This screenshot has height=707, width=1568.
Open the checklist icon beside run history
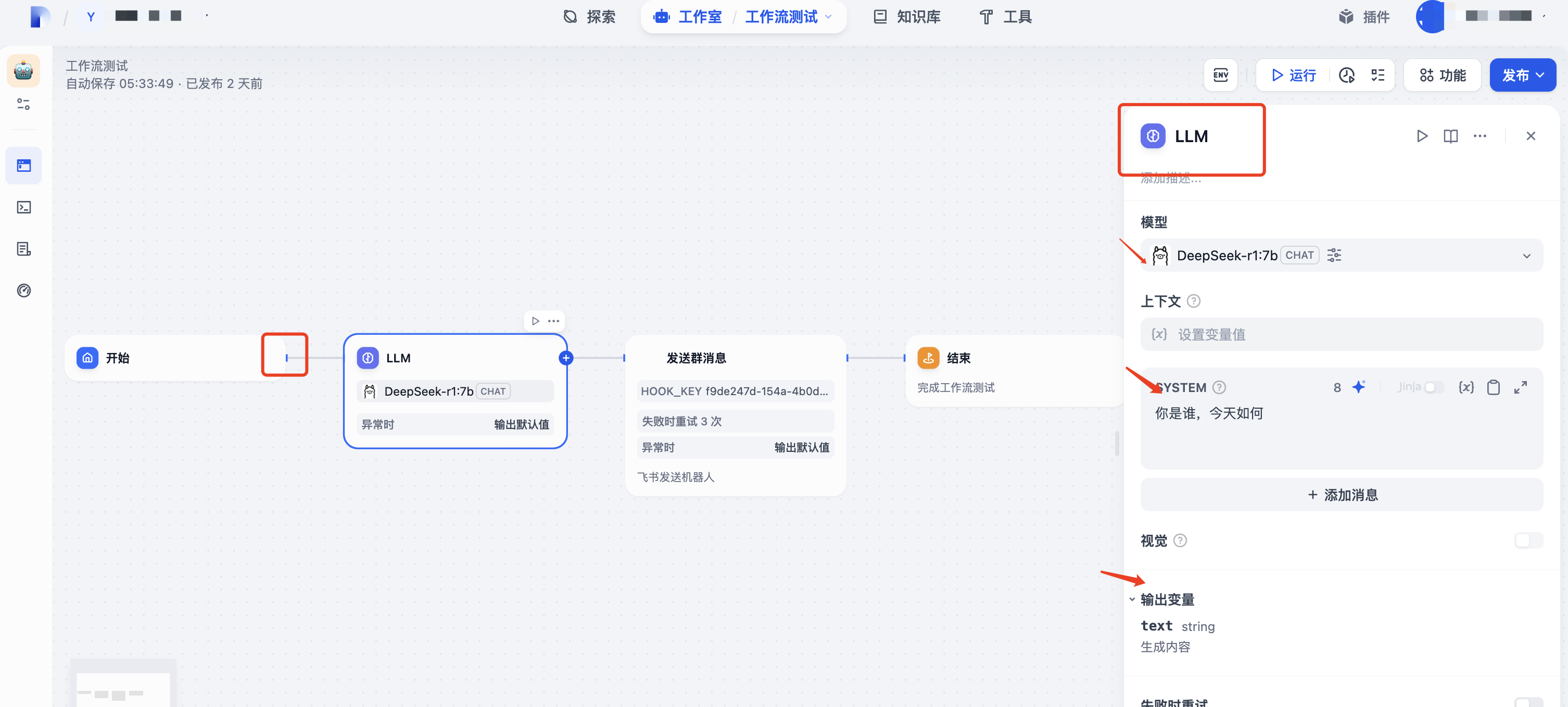(x=1377, y=75)
